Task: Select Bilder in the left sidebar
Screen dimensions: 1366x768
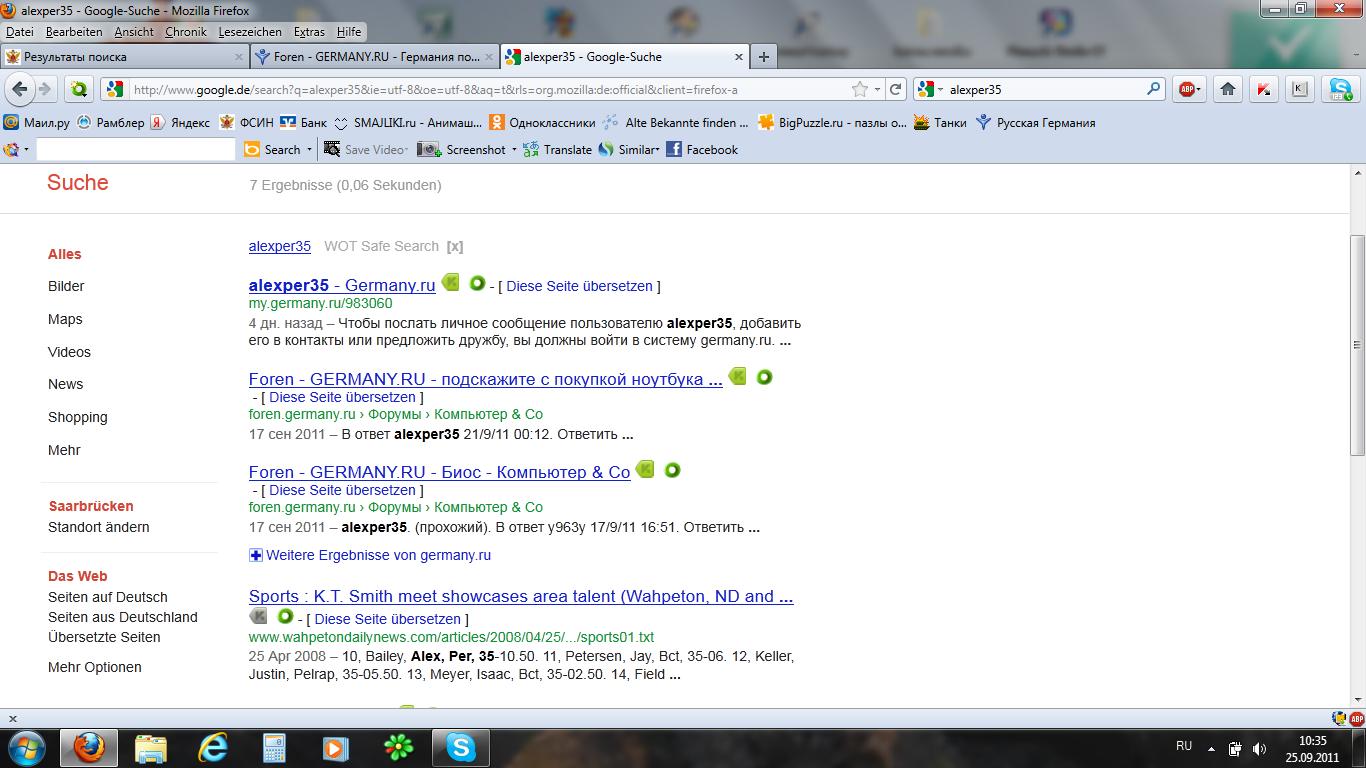Action: point(66,286)
